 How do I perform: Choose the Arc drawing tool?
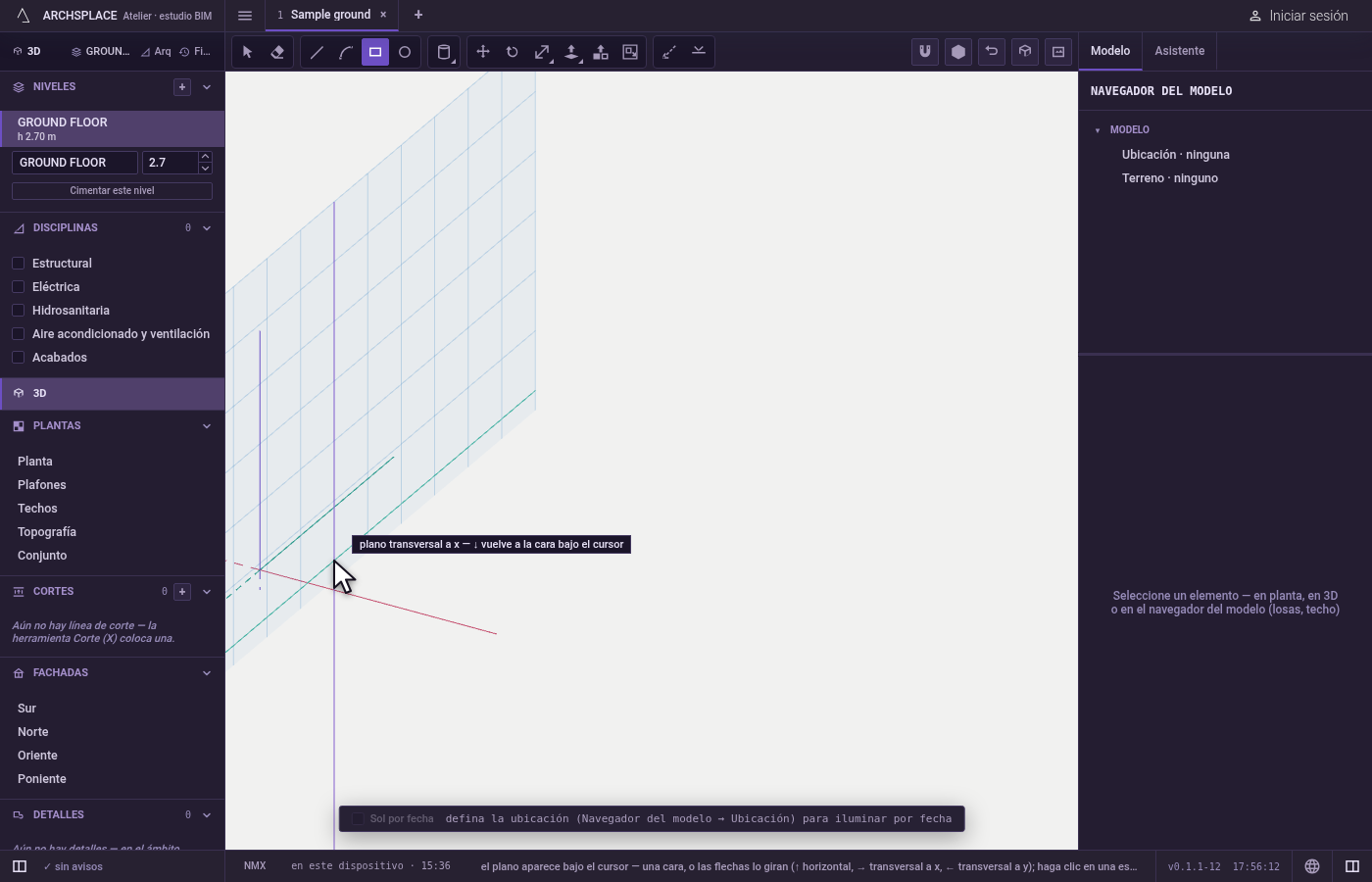(x=346, y=52)
